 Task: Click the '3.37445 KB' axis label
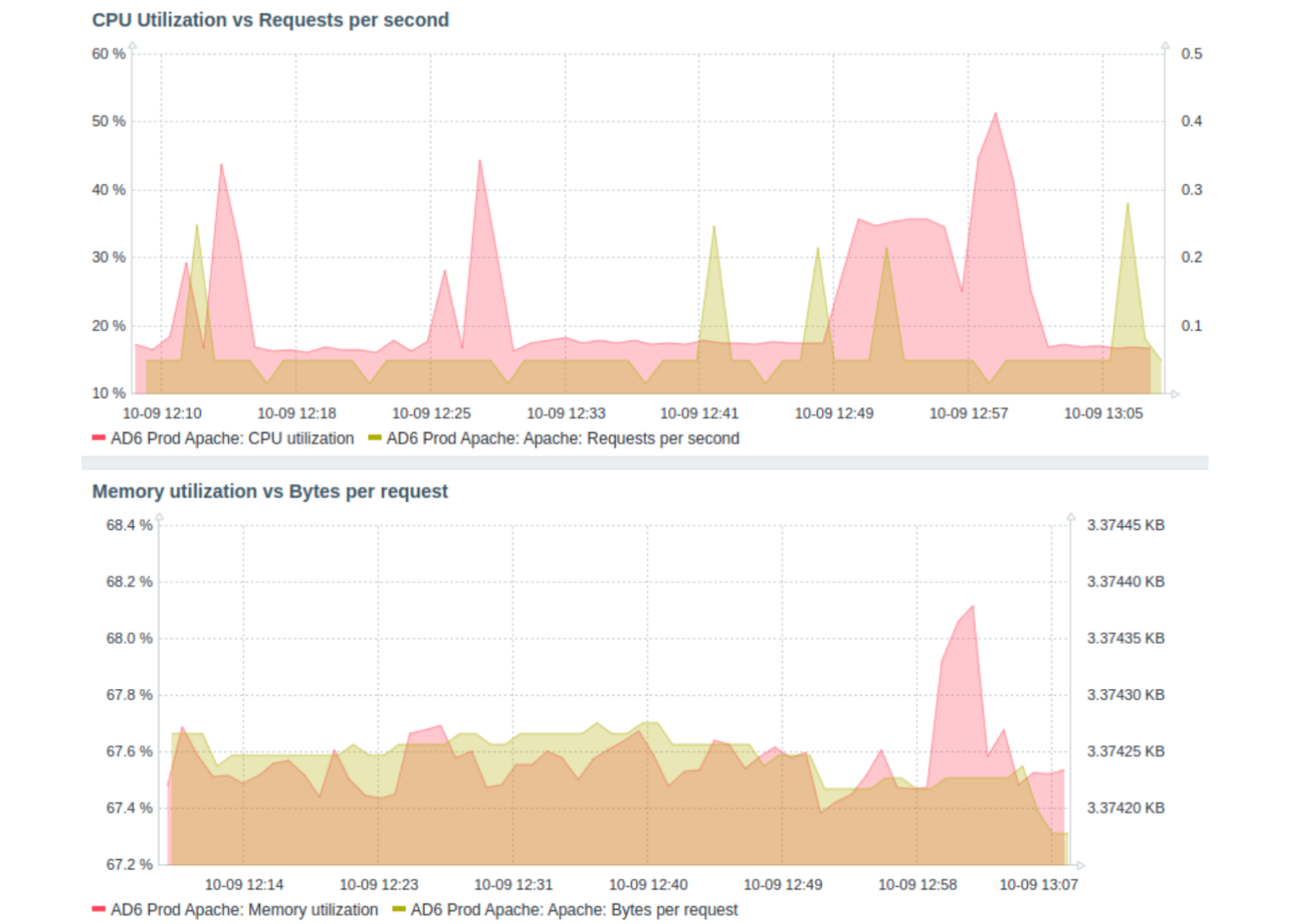click(1126, 525)
